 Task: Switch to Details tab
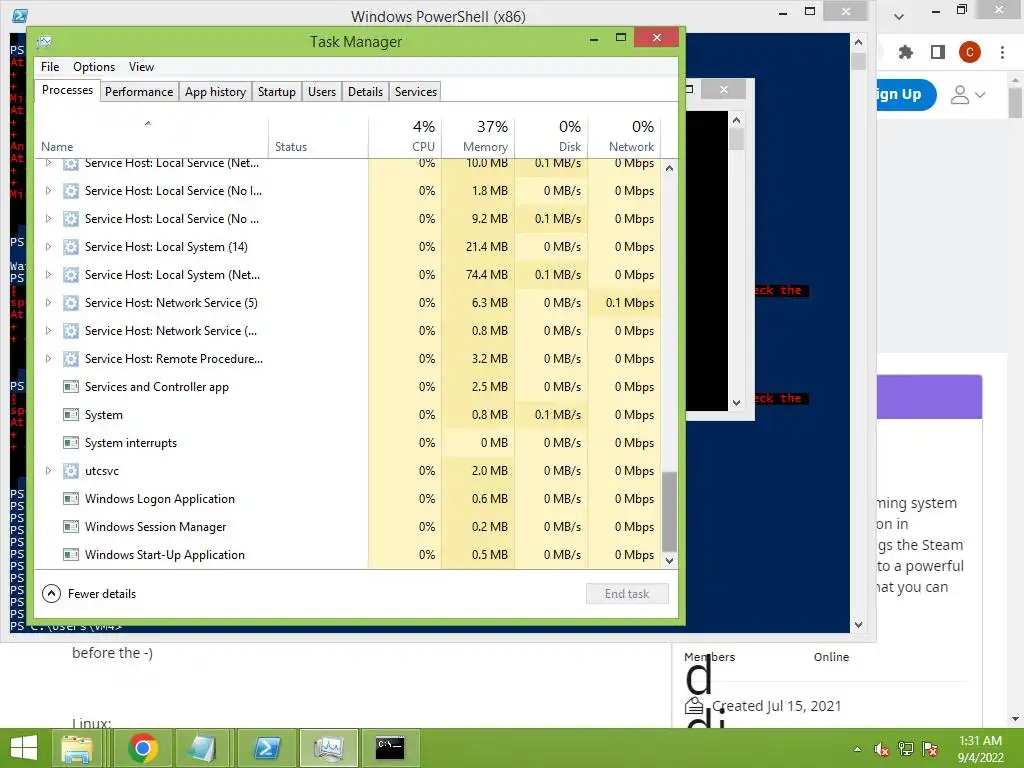[x=365, y=91]
